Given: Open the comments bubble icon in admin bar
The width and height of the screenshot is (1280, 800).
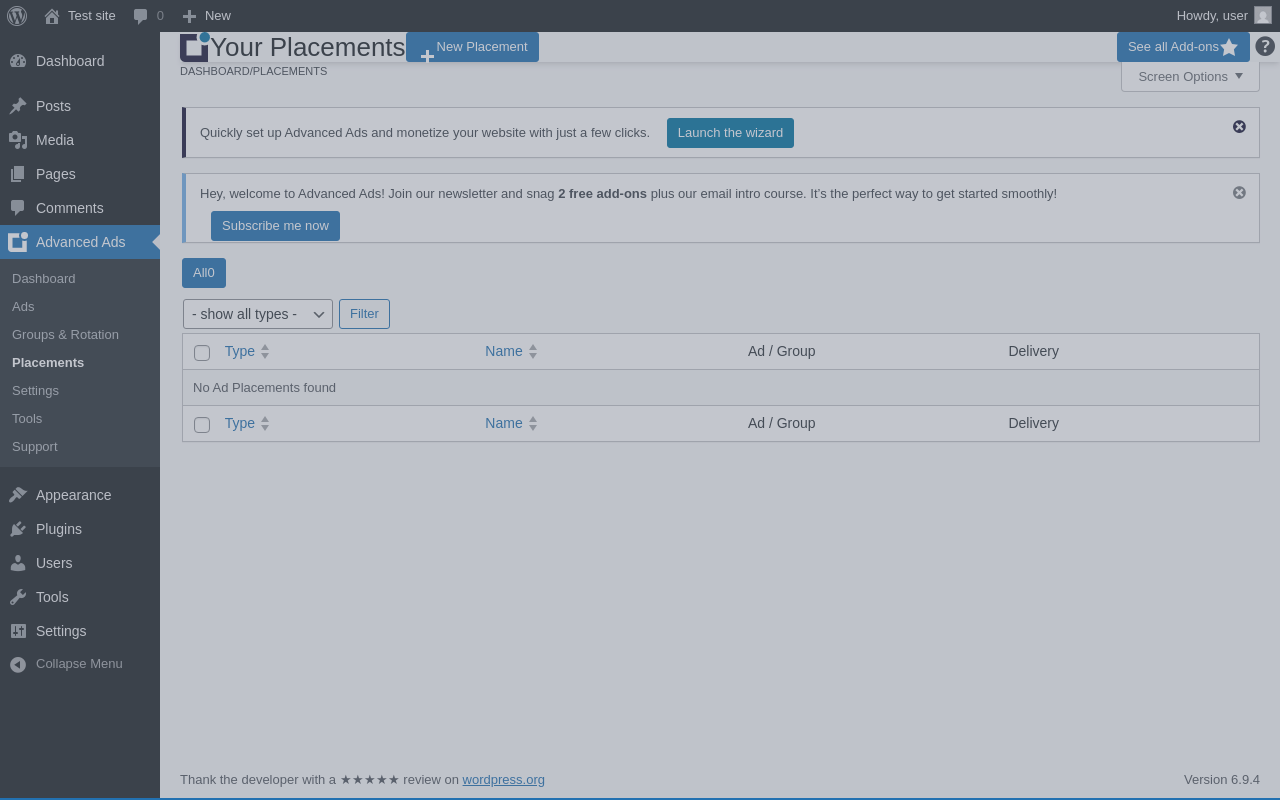Looking at the screenshot, I should (141, 16).
